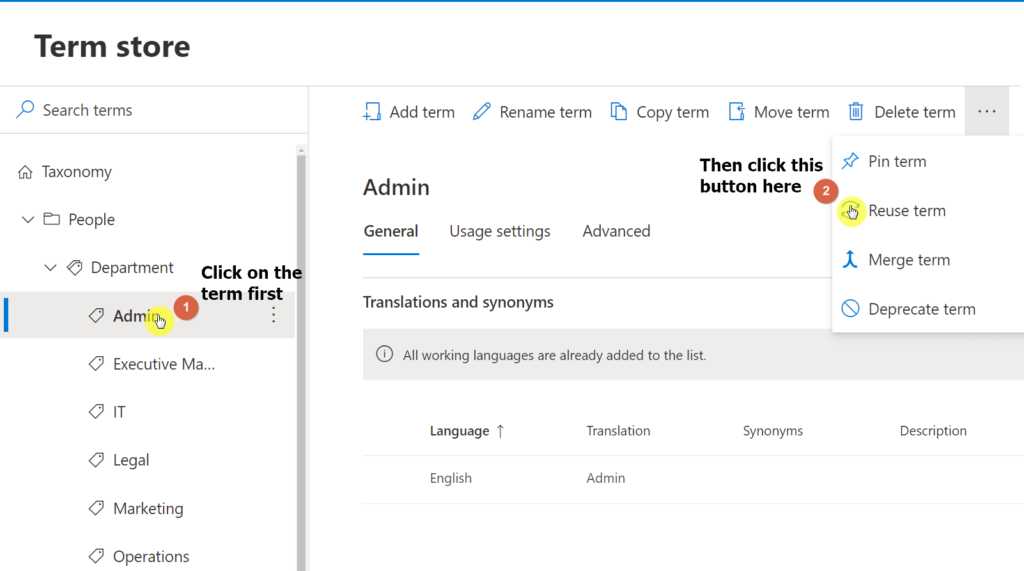
Task: Click the English language cell
Action: [451, 478]
